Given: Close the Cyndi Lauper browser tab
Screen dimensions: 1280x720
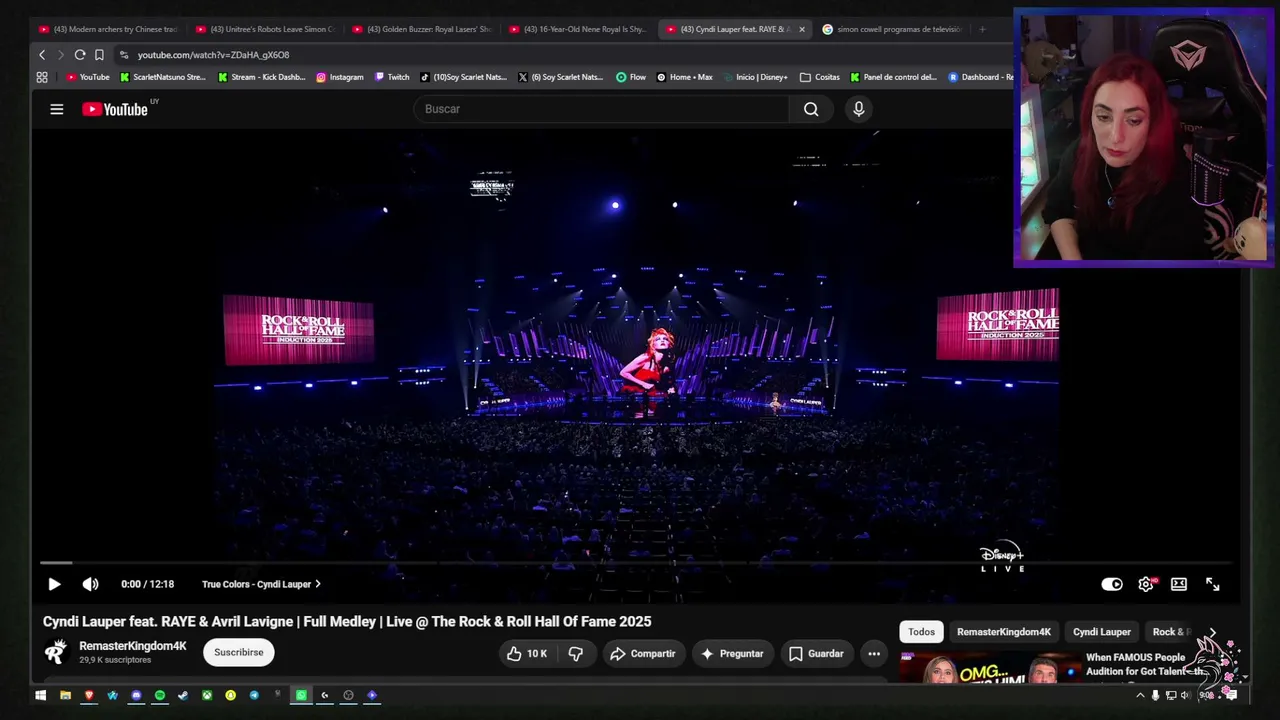Looking at the screenshot, I should pyautogui.click(x=801, y=29).
